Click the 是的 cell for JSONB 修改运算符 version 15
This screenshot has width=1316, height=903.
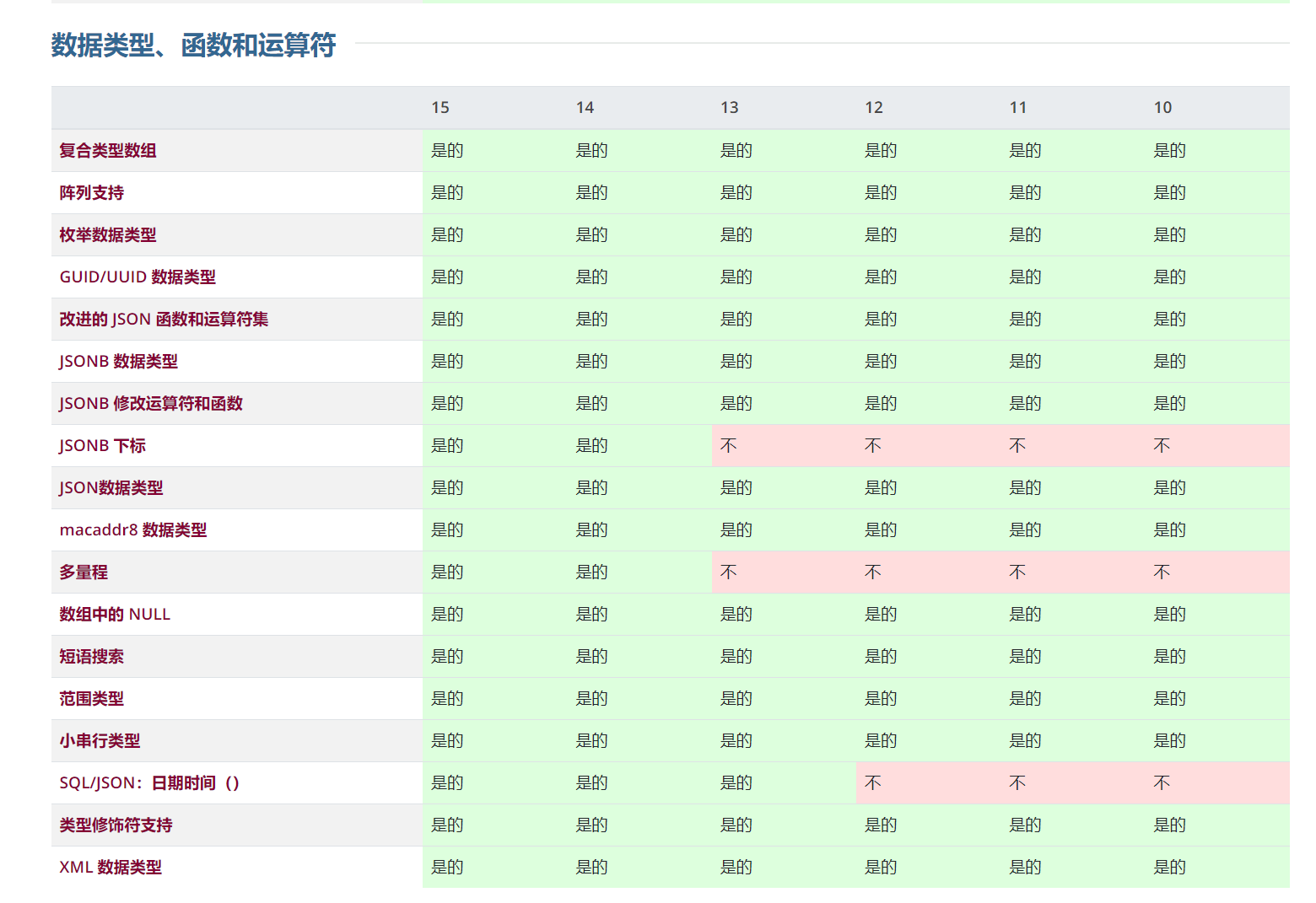coord(494,404)
